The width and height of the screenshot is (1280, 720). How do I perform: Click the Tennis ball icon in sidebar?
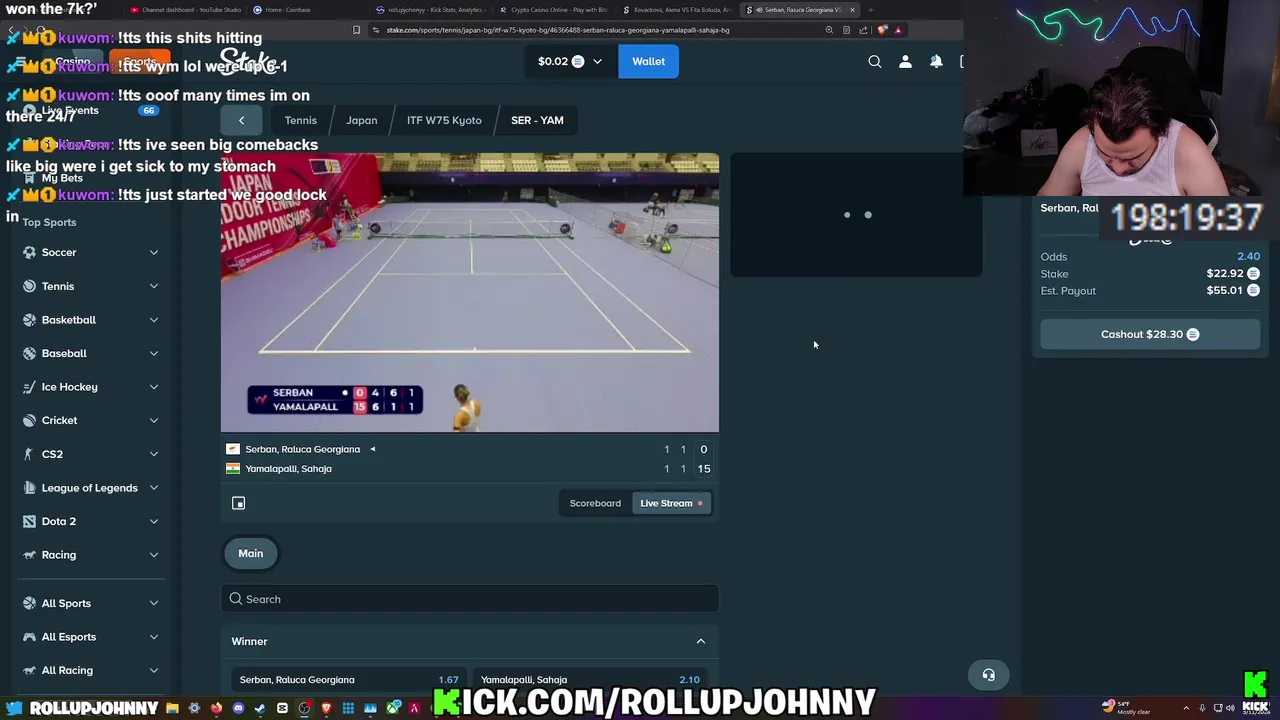30,286
